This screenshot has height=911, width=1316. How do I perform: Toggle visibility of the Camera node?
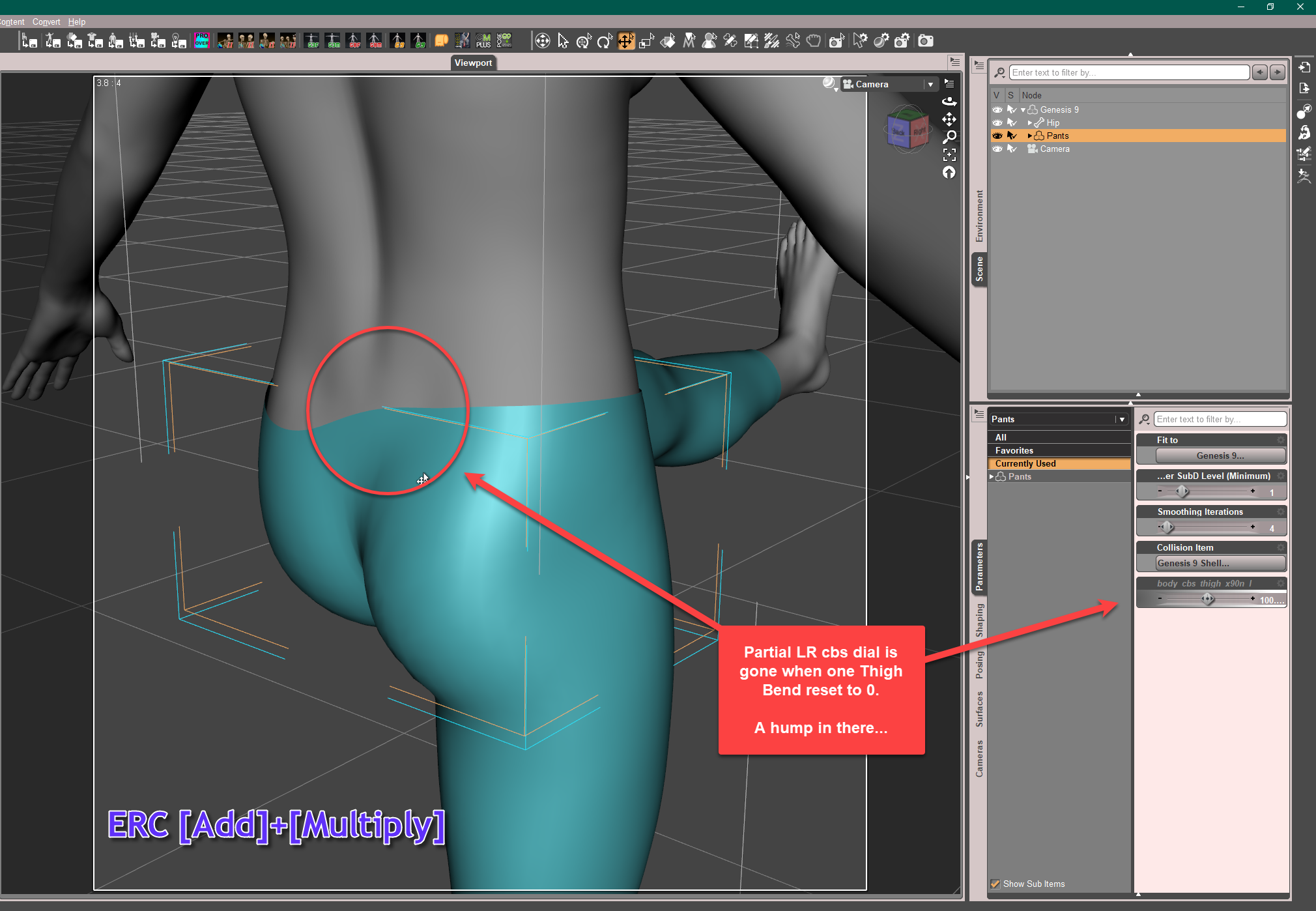click(997, 149)
